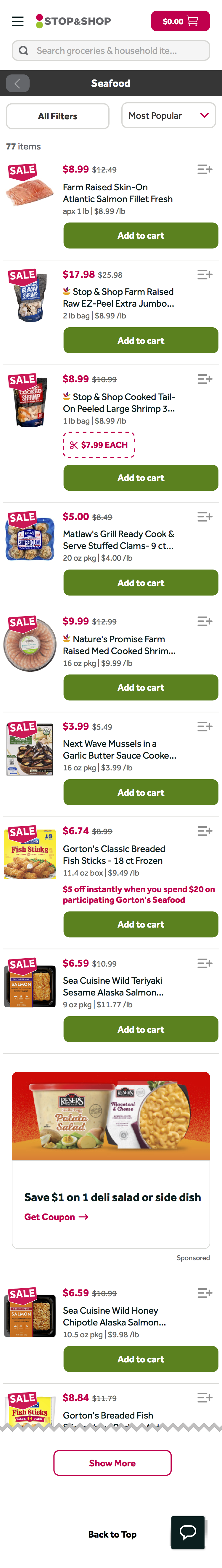The height and width of the screenshot is (1568, 222).
Task: Add Raw EZ-Peel Extra Jumbo Shrimp to cart
Action: pos(140,341)
